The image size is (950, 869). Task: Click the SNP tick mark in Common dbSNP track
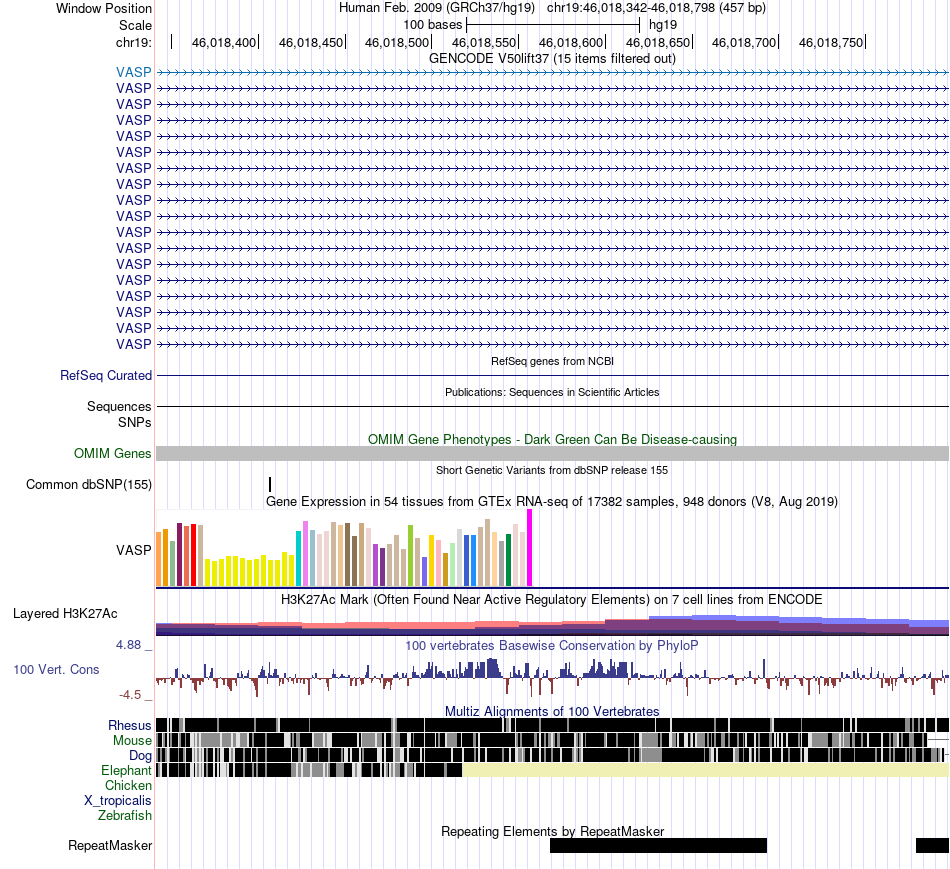tap(270, 484)
